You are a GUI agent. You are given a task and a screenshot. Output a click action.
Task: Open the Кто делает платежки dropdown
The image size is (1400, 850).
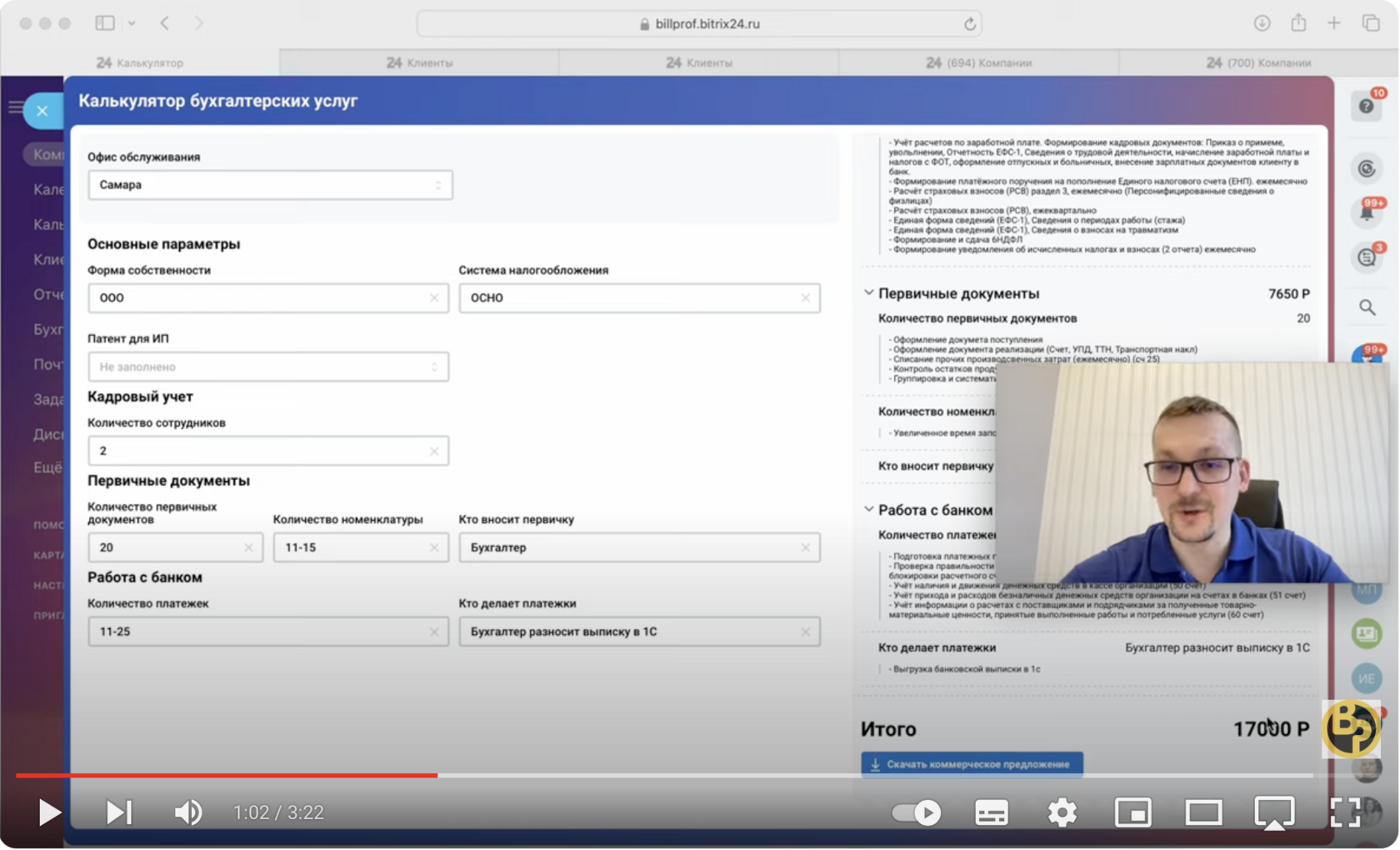click(x=639, y=632)
